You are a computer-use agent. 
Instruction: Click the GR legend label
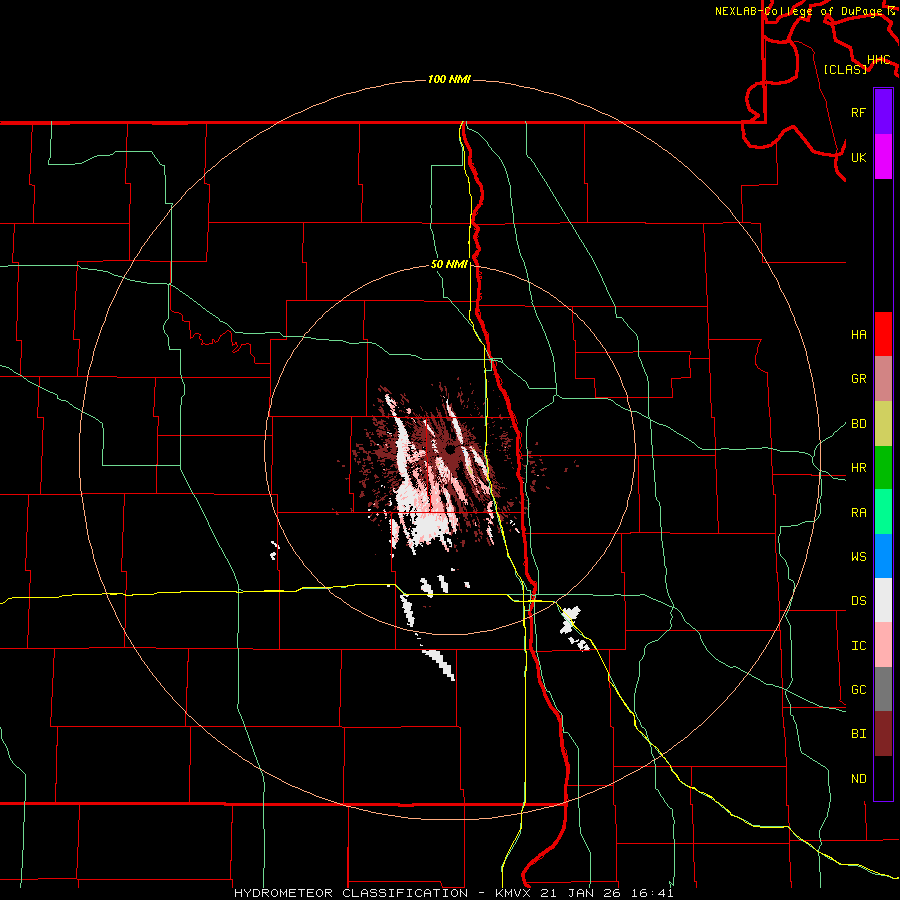tap(858, 379)
